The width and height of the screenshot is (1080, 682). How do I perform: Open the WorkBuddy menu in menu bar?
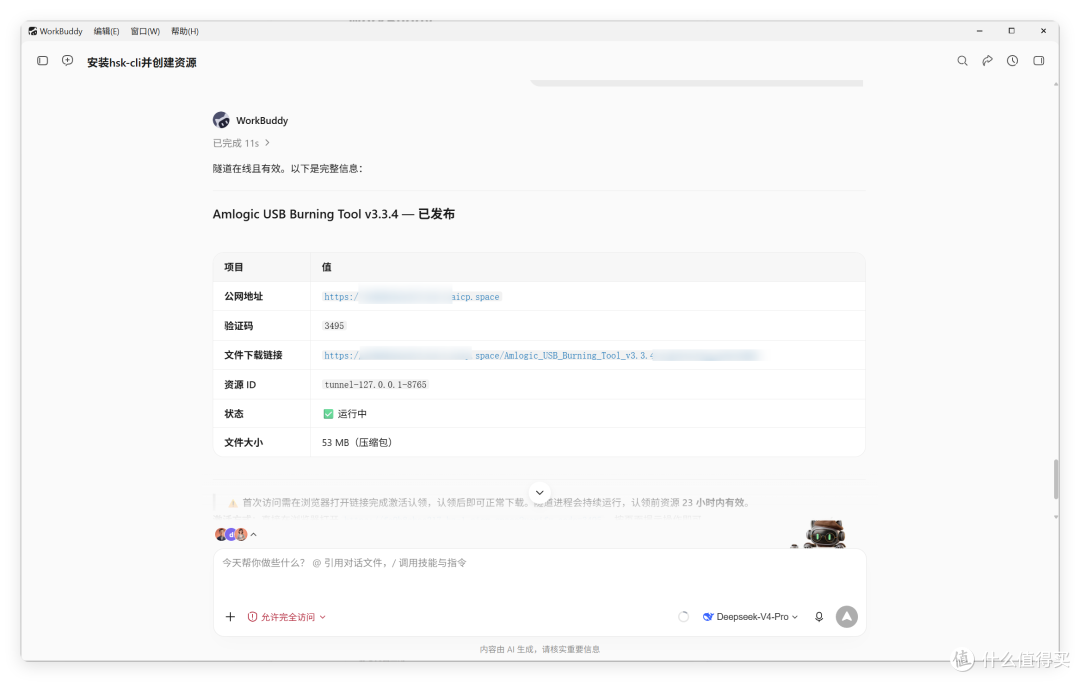click(61, 31)
